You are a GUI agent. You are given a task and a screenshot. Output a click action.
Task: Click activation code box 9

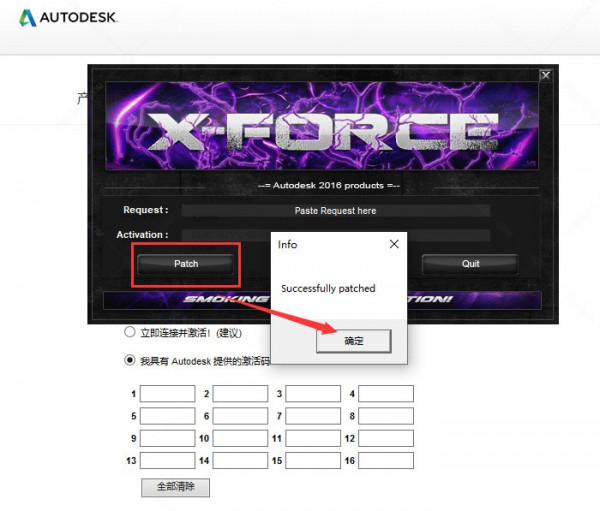[168, 438]
